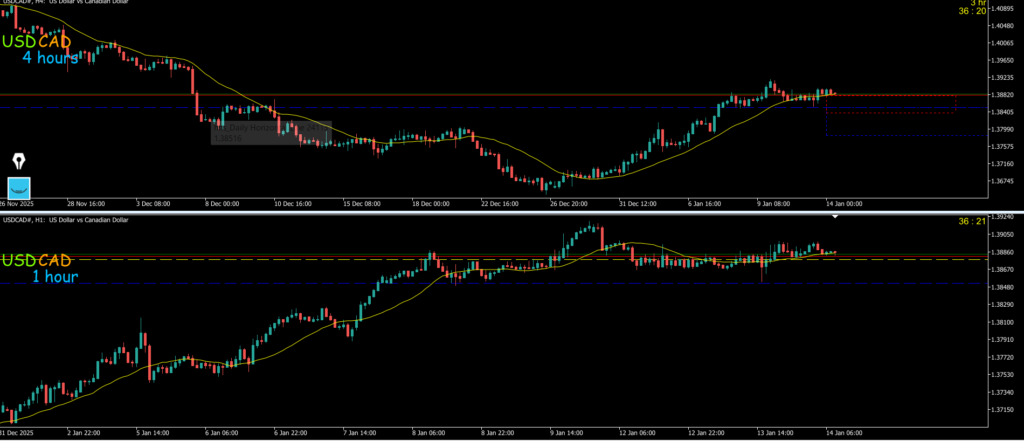
Task: Click the light blue smile icon
Action: click(x=20, y=187)
